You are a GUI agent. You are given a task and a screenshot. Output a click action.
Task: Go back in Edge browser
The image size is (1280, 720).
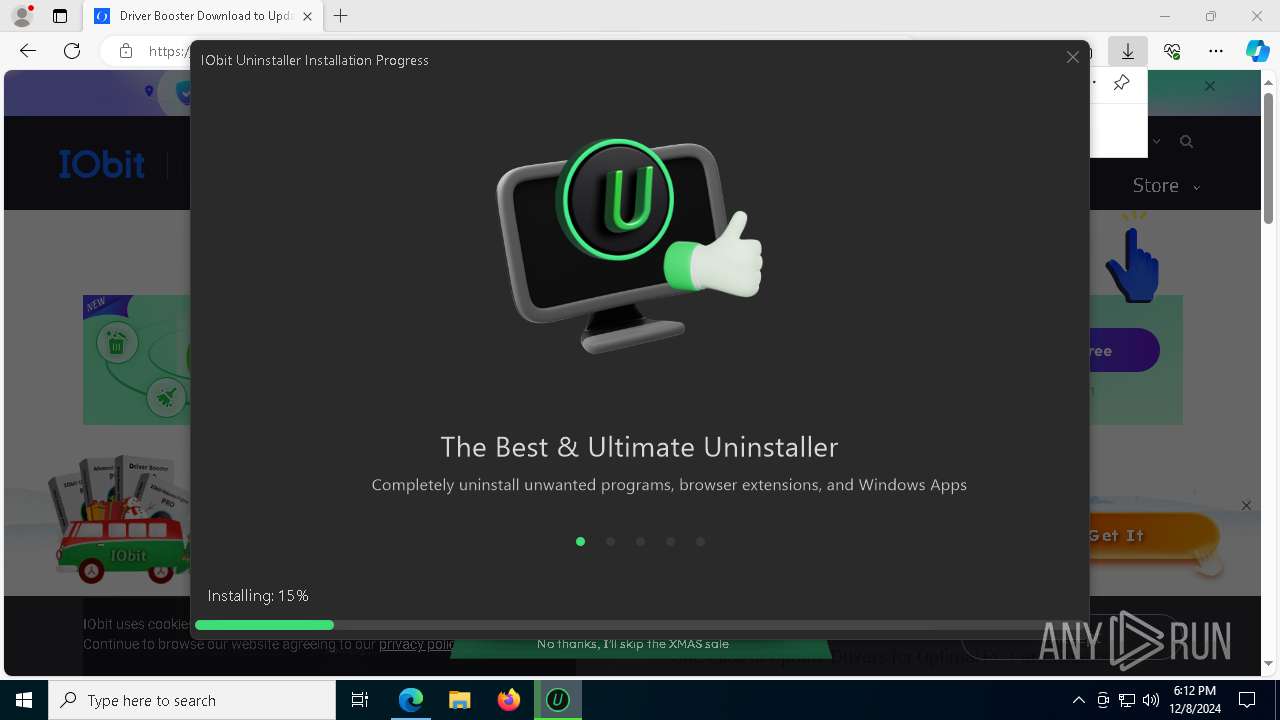pyautogui.click(x=28, y=51)
